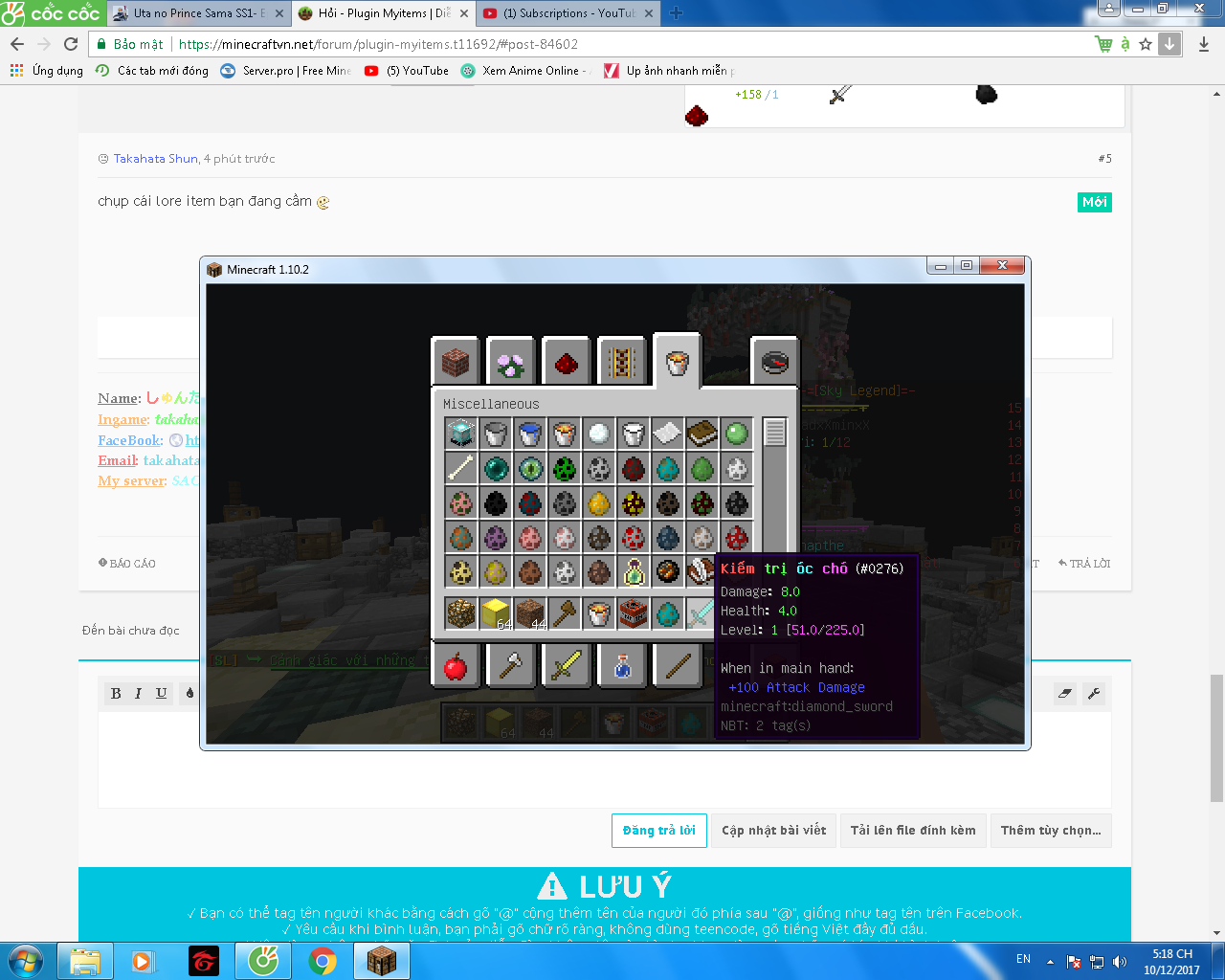This screenshot has height=980, width=1225.
Task: Open the Thêm tùy chọn... options
Action: pyautogui.click(x=1051, y=831)
